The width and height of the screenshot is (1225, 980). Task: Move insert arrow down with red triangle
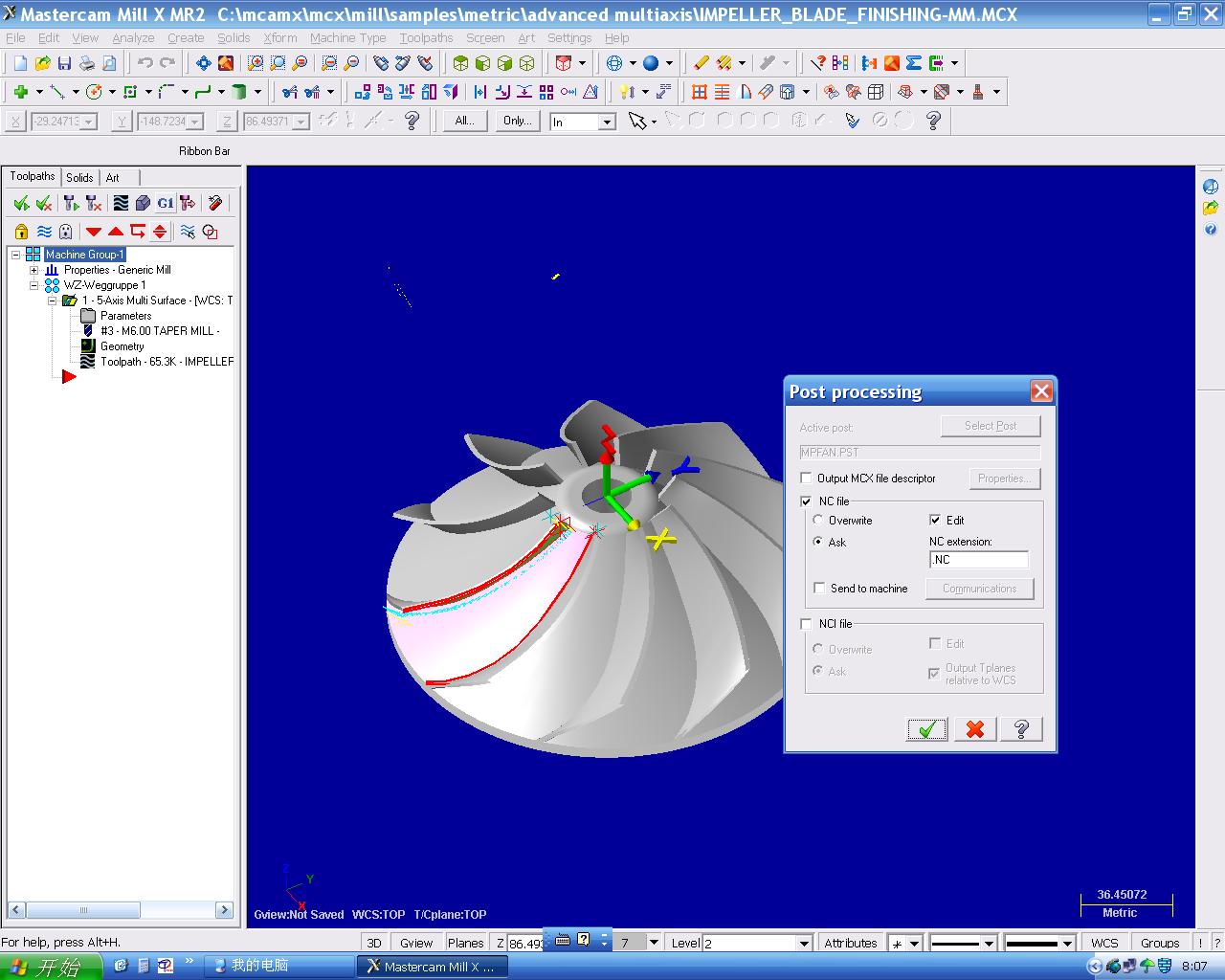point(93,232)
